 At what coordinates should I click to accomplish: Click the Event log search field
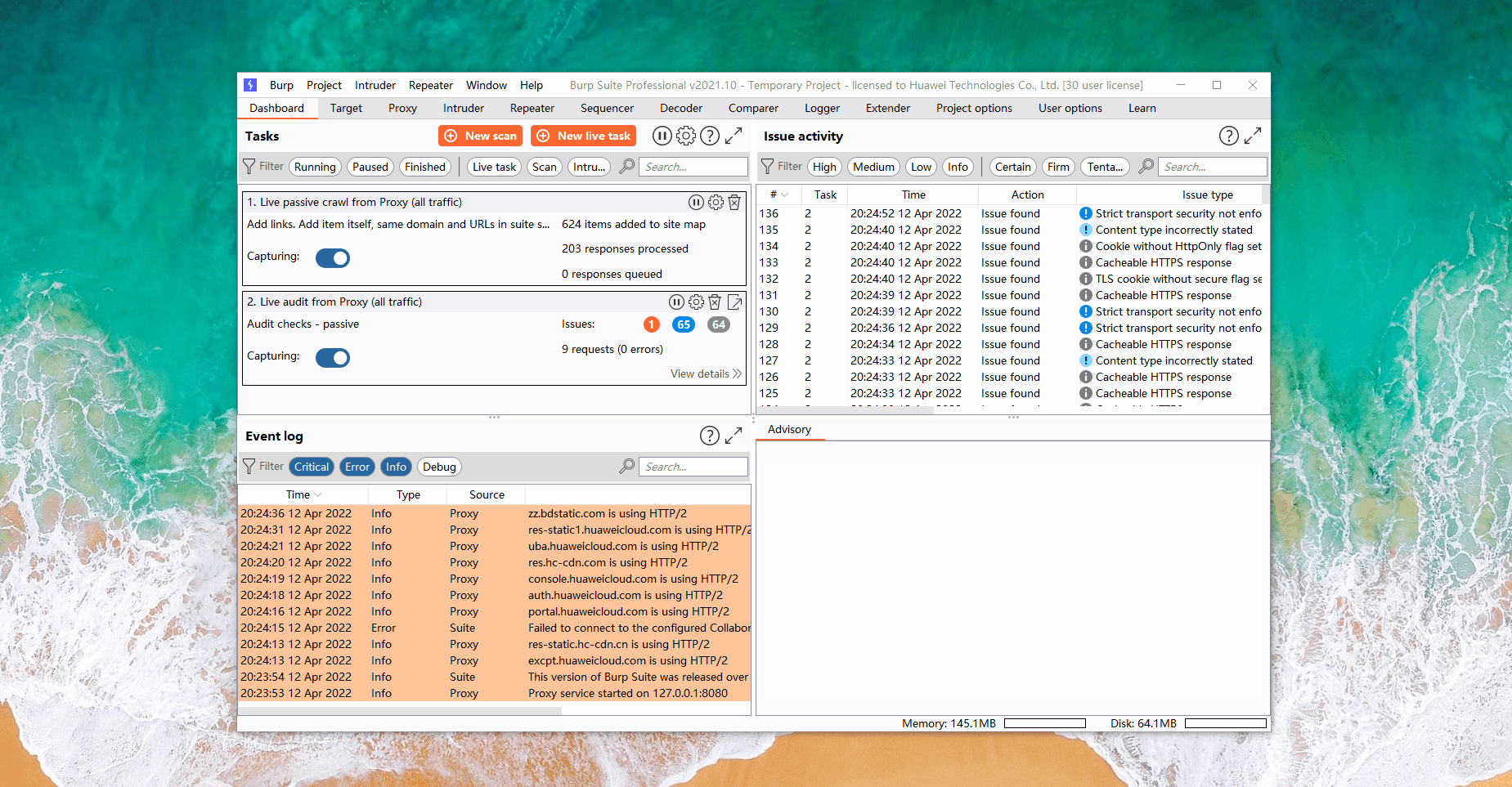pos(693,467)
